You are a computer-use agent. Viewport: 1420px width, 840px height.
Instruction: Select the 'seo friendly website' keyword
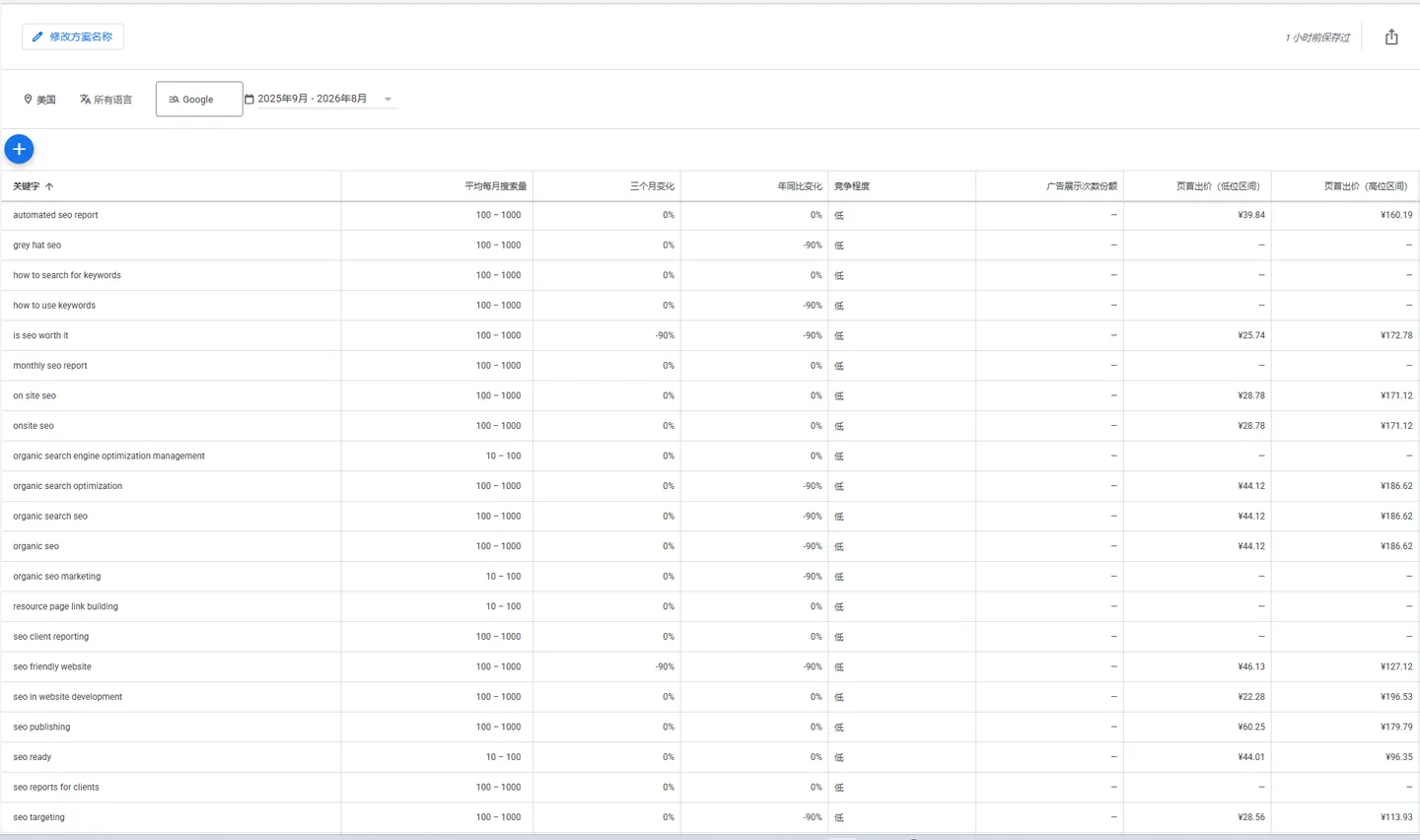tap(52, 666)
